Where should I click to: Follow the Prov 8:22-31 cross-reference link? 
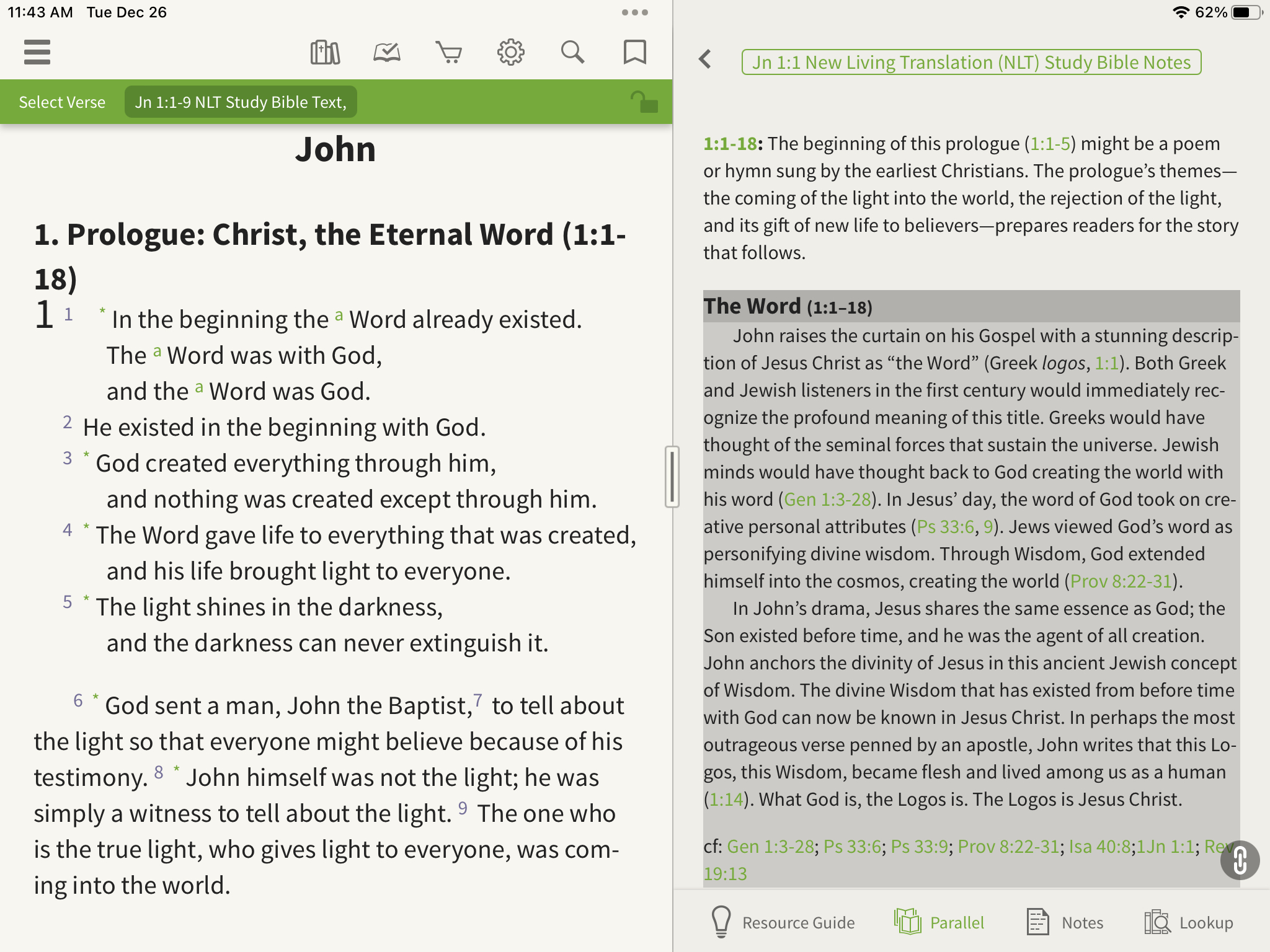click(1121, 581)
